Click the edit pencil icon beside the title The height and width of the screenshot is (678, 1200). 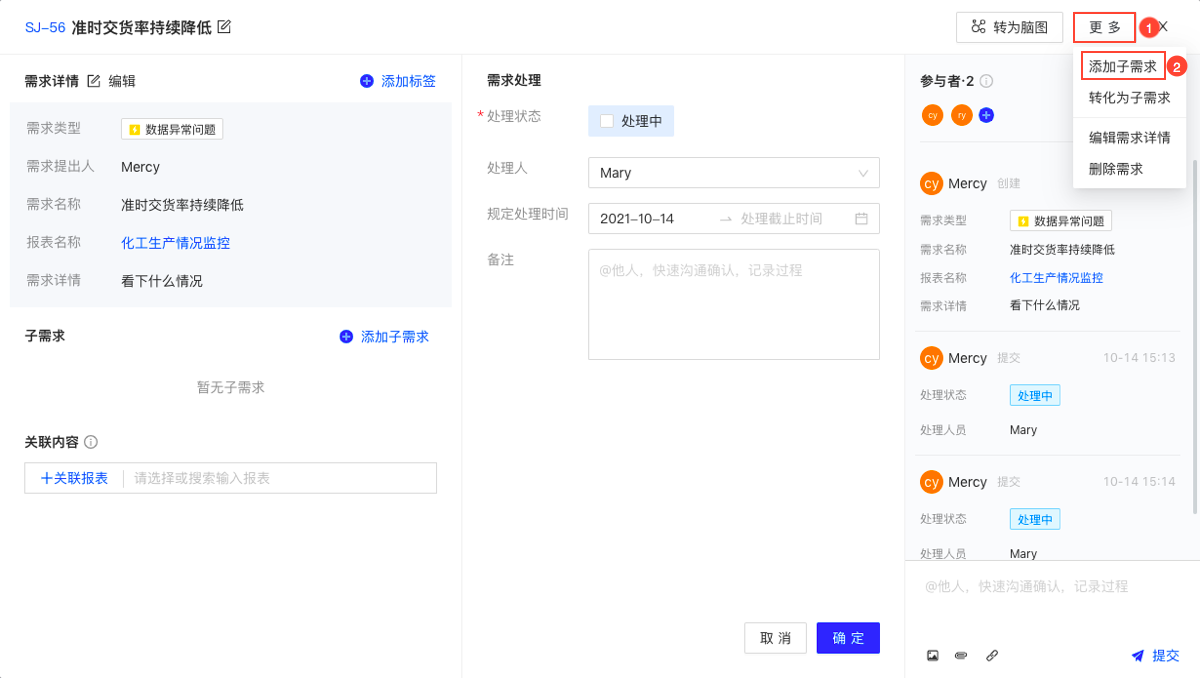coord(224,27)
